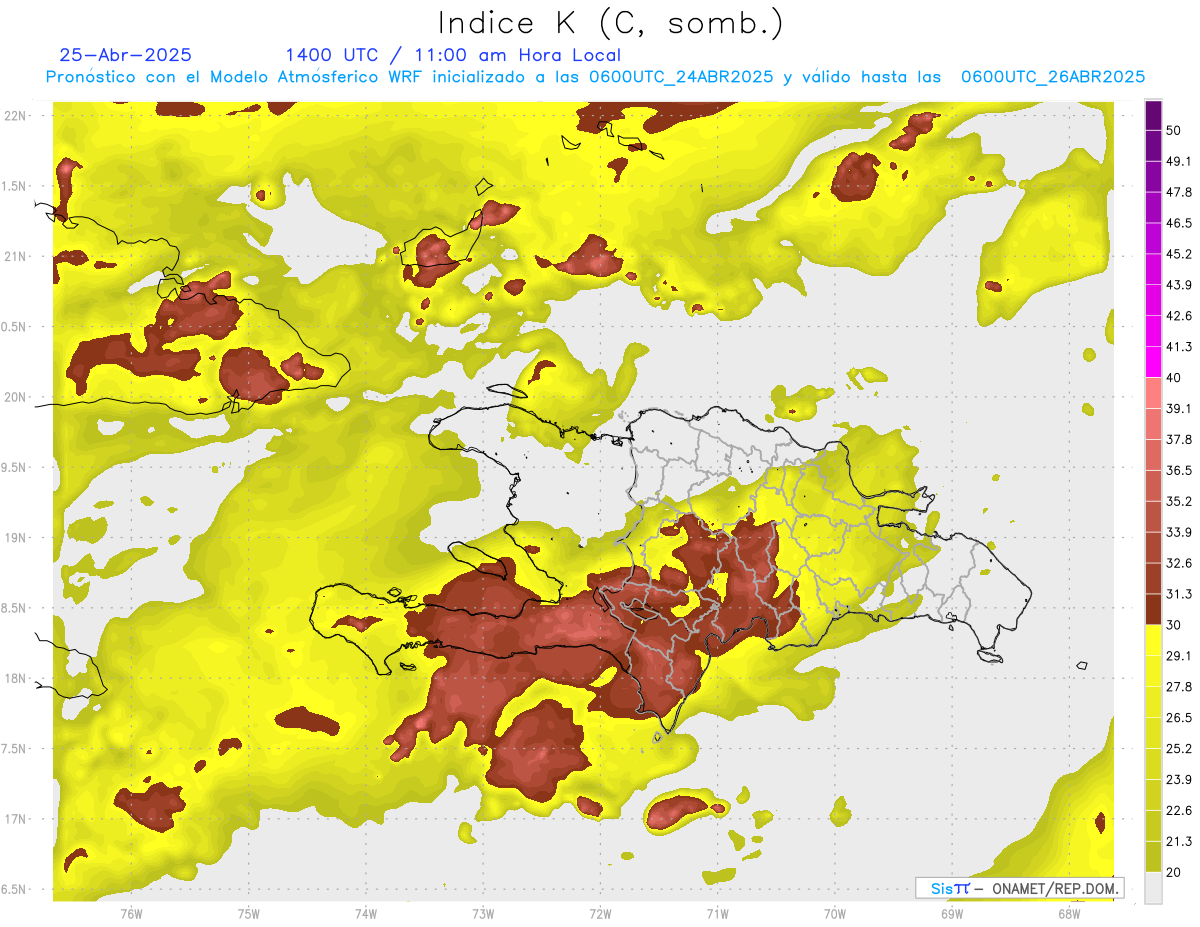Pick the gray colorbar segment below 20
The height and width of the screenshot is (927, 1200).
coord(1153,888)
